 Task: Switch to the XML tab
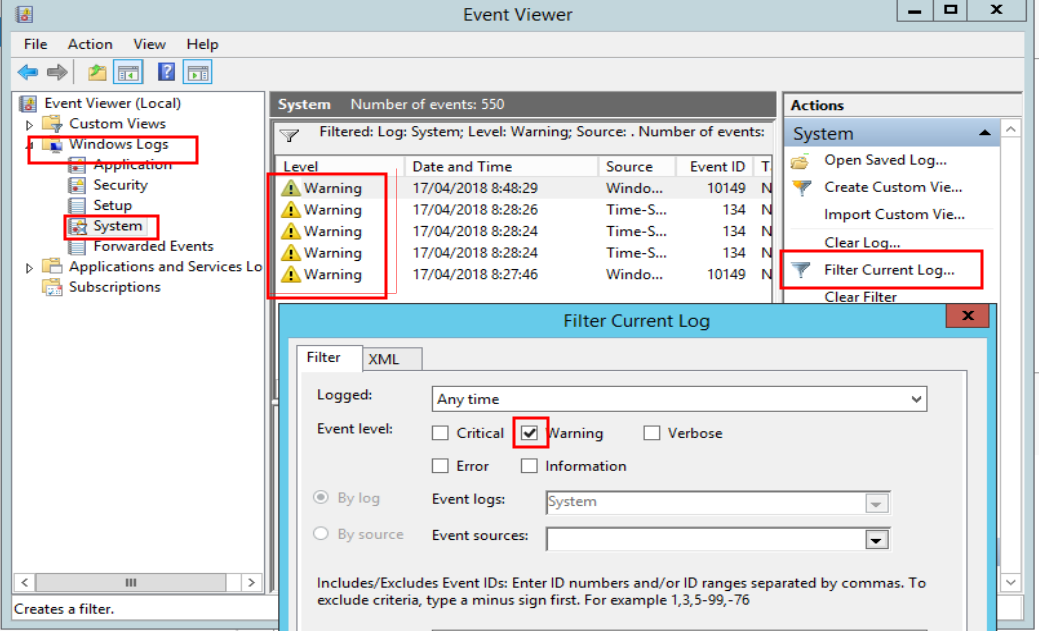pyautogui.click(x=392, y=359)
